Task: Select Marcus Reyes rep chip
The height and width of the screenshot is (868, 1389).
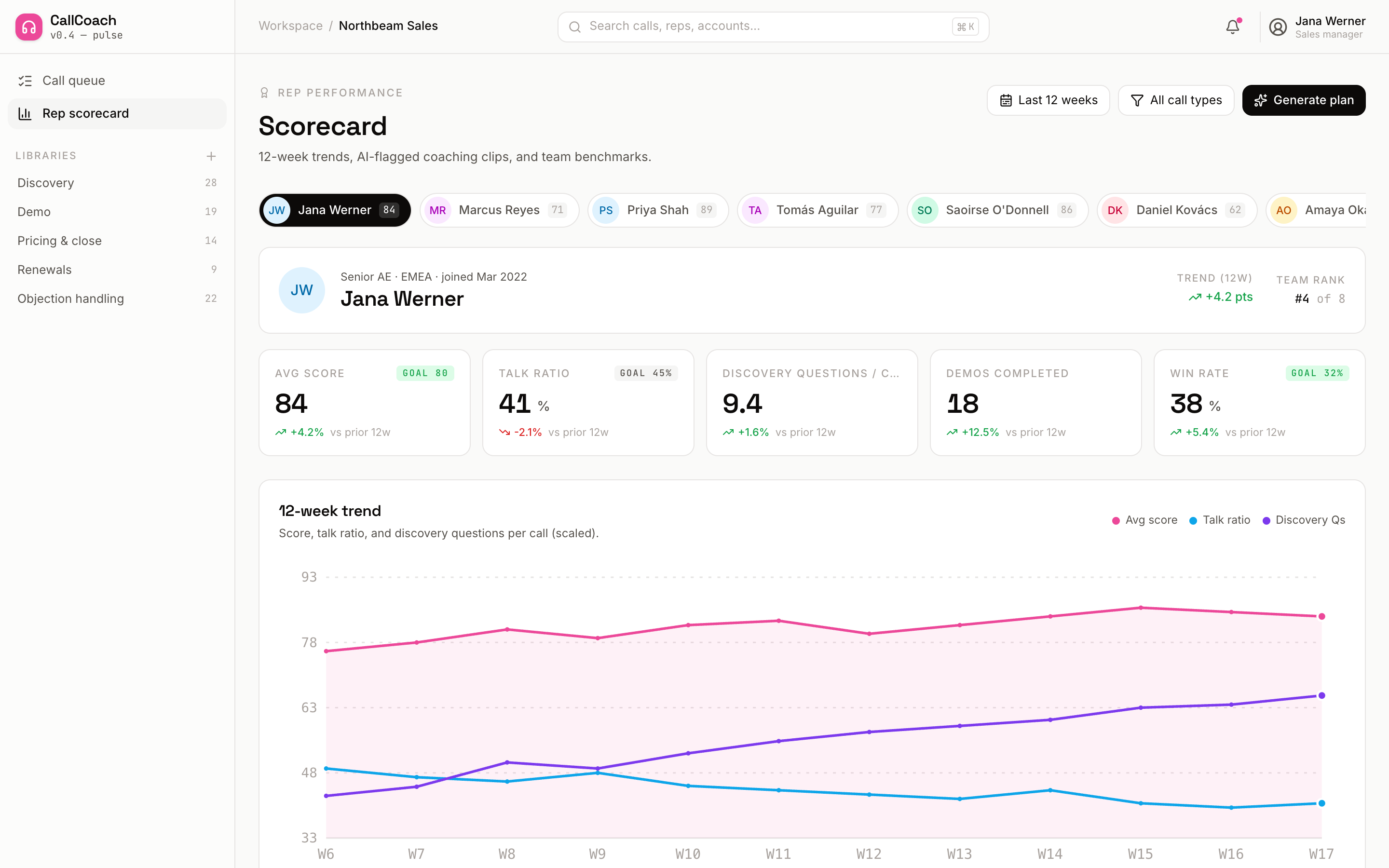Action: click(x=499, y=210)
